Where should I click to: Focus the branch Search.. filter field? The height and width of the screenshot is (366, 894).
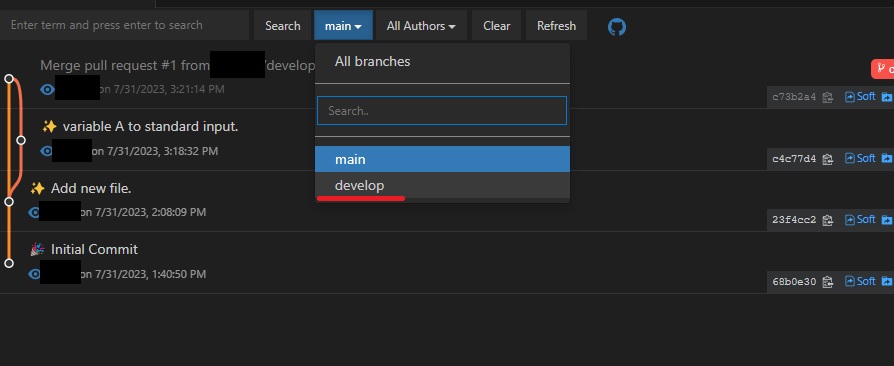click(442, 111)
